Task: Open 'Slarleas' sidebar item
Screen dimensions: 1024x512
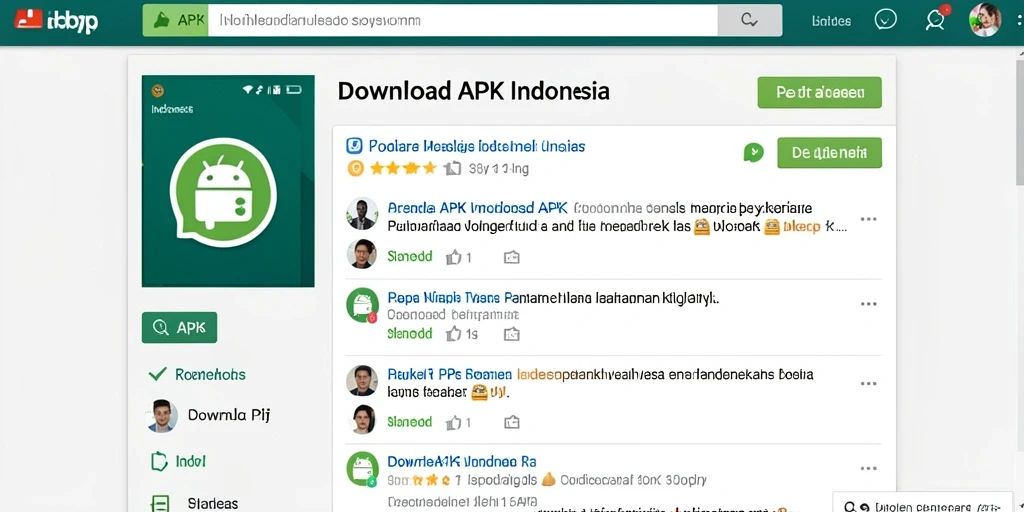Action: [213, 504]
